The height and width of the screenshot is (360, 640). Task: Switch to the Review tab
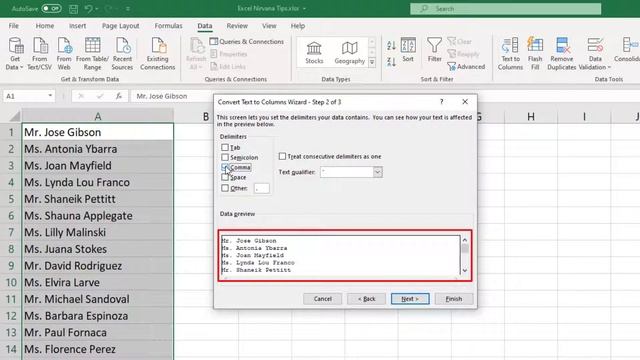pos(237,26)
